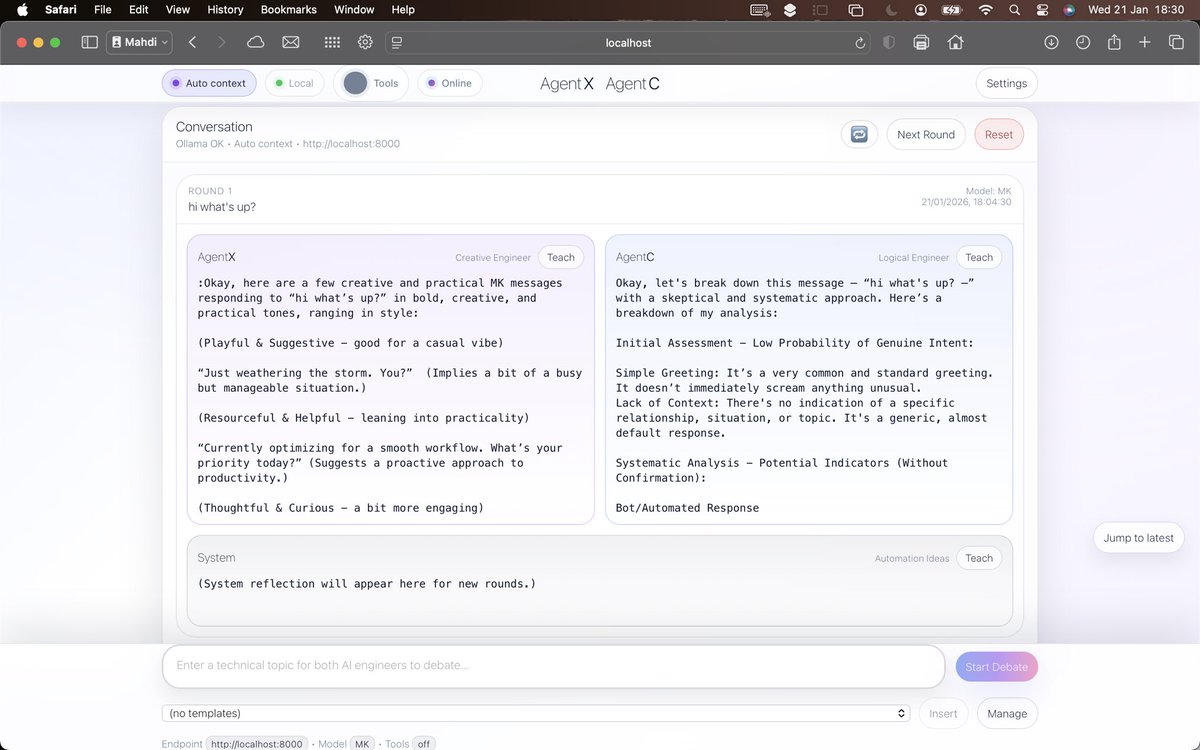Screen dimensions: 1200x750
Task: Click the Creative Engineer role label
Action: tap(493, 258)
